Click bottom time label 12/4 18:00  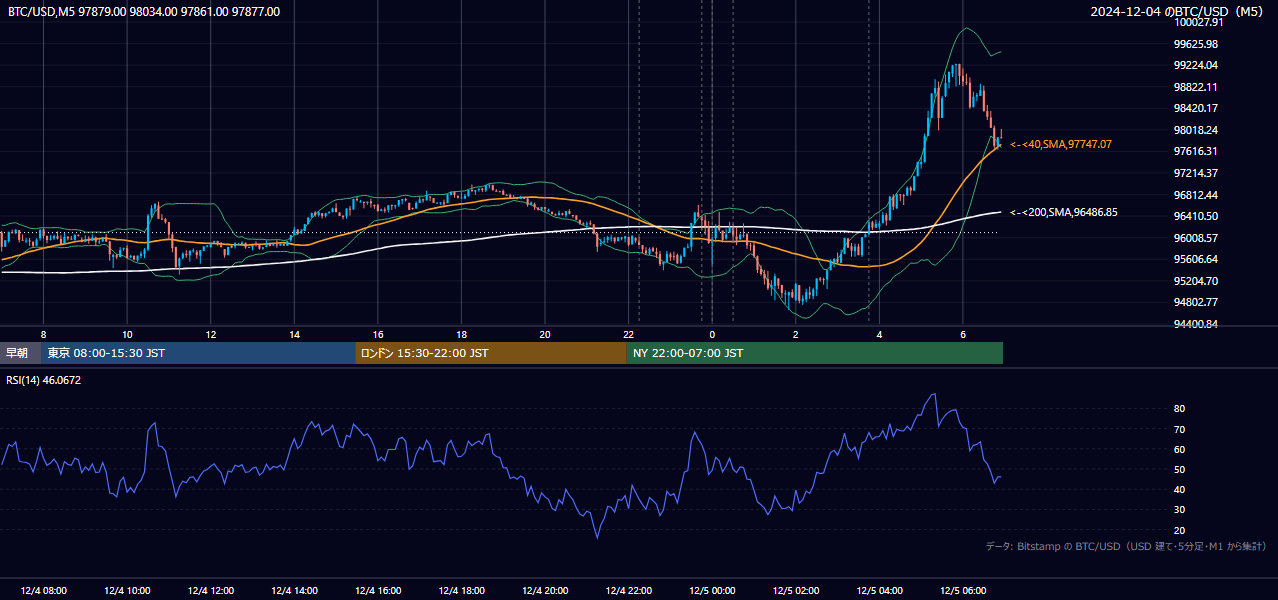click(x=461, y=591)
